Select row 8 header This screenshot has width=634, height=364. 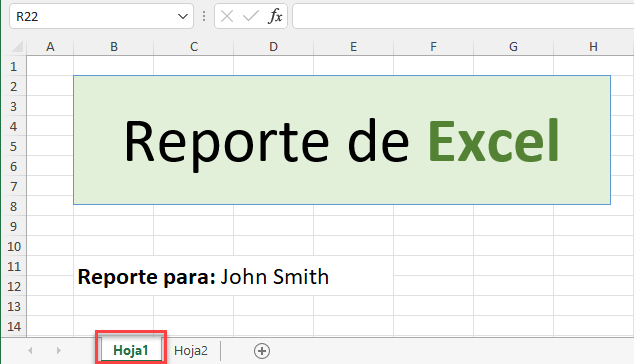pyautogui.click(x=14, y=206)
